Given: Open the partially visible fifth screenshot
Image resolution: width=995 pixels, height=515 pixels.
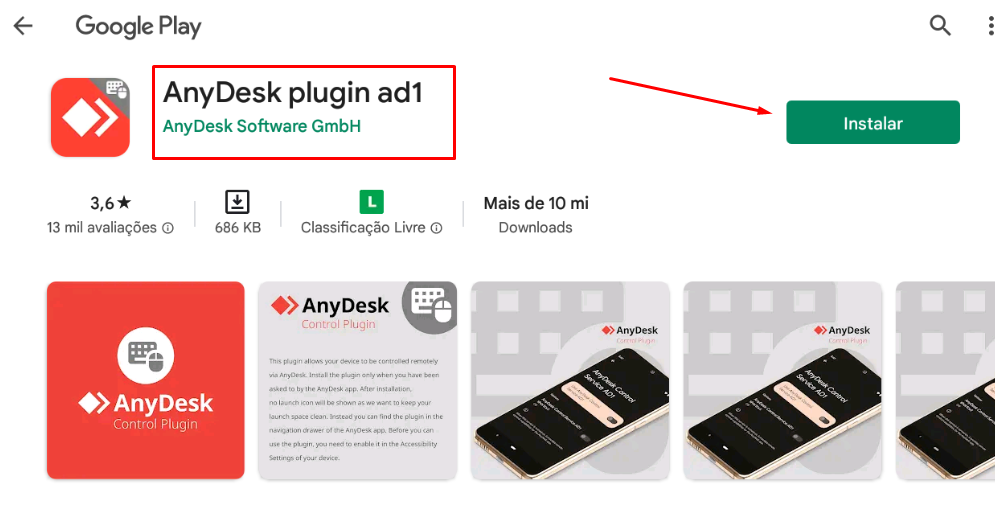Looking at the screenshot, I should pyautogui.click(x=946, y=380).
